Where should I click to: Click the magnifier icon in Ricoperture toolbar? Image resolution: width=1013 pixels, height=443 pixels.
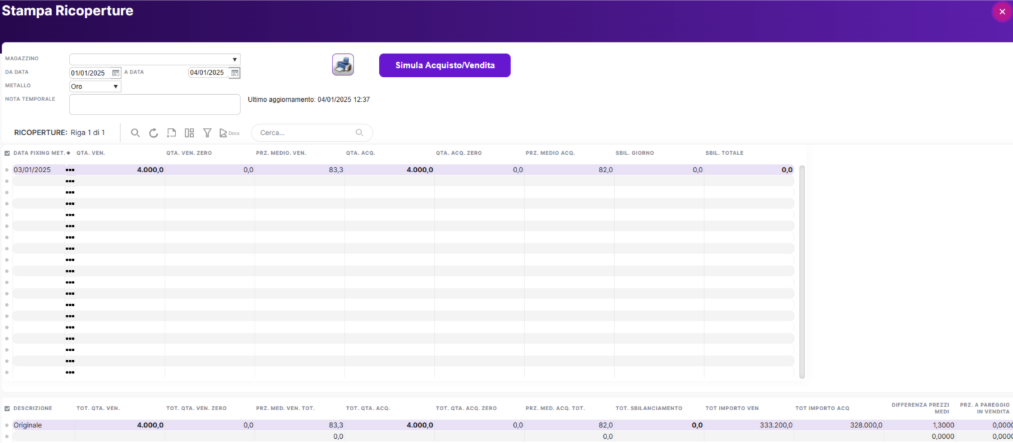pos(136,133)
